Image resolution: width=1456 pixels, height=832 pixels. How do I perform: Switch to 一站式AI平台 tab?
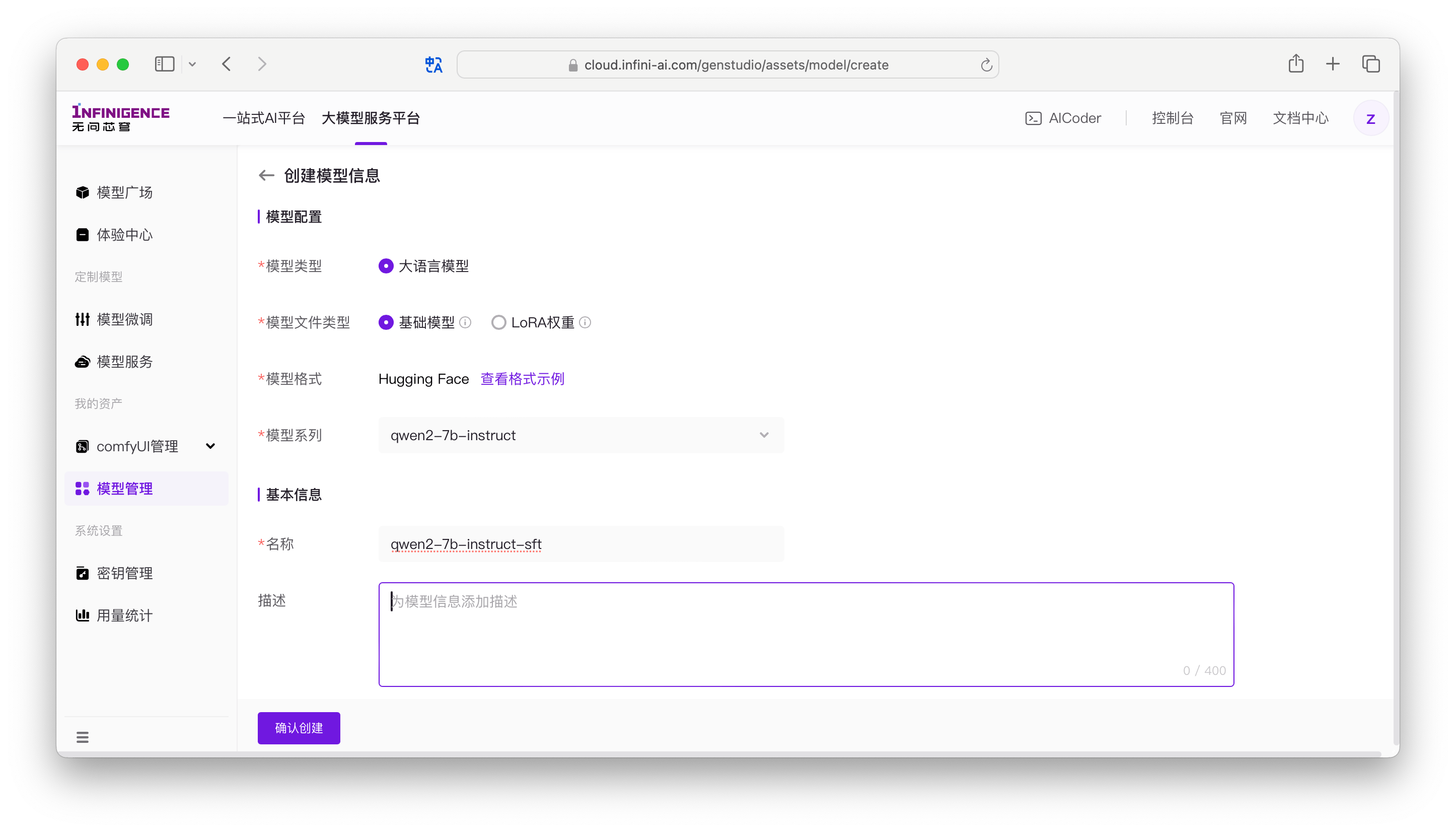264,118
